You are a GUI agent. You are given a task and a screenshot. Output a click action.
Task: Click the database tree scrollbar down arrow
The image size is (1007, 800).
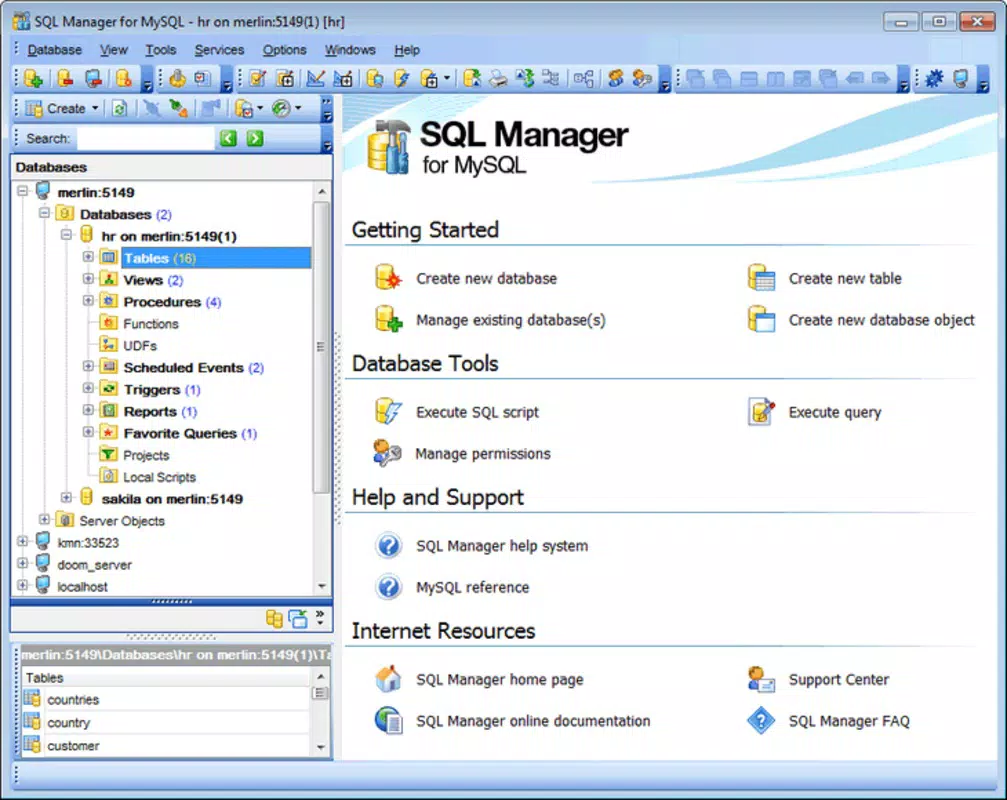(x=322, y=586)
